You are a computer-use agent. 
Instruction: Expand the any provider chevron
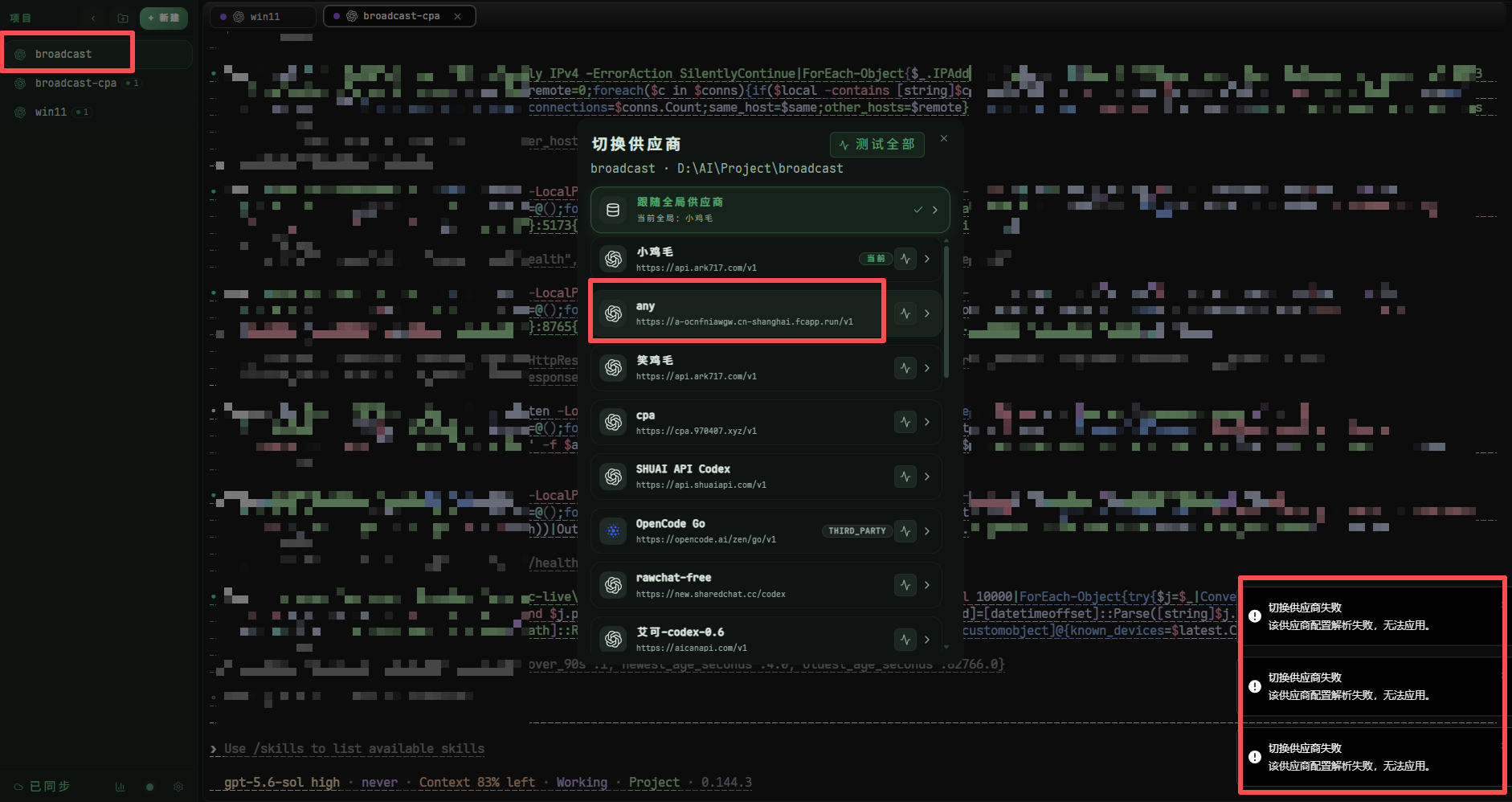927,313
